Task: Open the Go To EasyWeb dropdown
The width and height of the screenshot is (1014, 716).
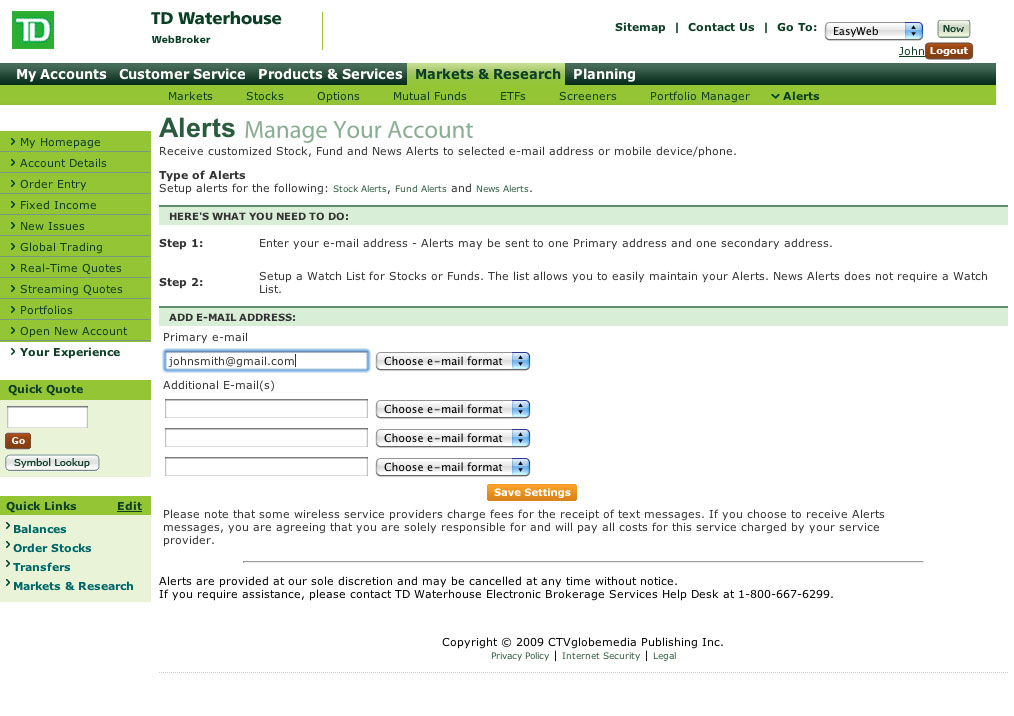Action: pyautogui.click(x=874, y=31)
